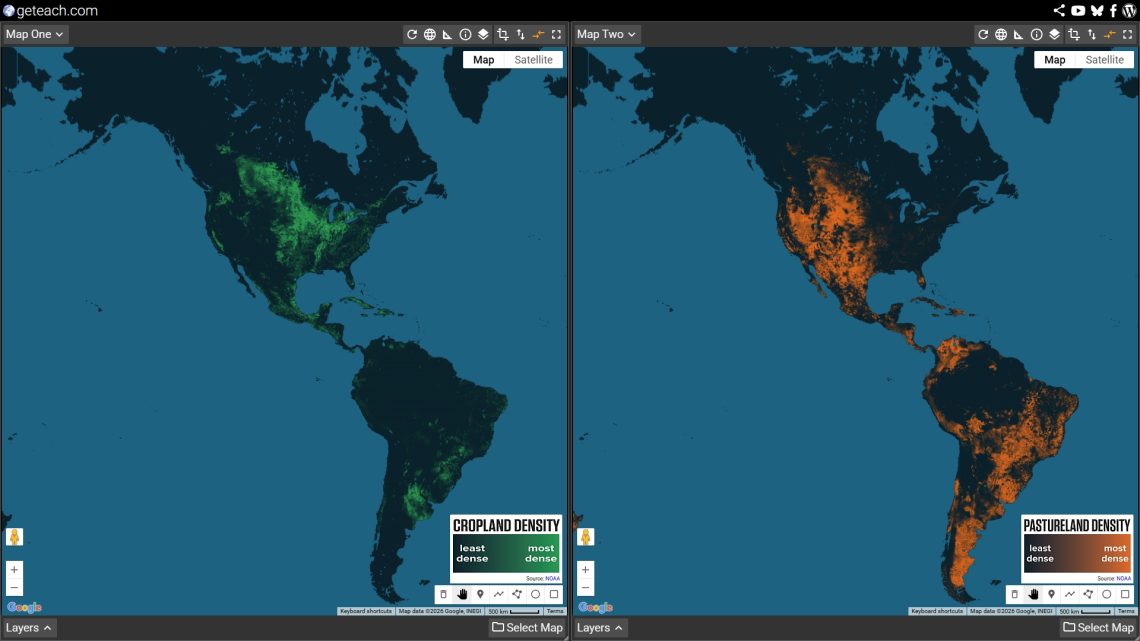Toggle the orange sync maps icon on Map One
1140x641 pixels.
pos(538,34)
